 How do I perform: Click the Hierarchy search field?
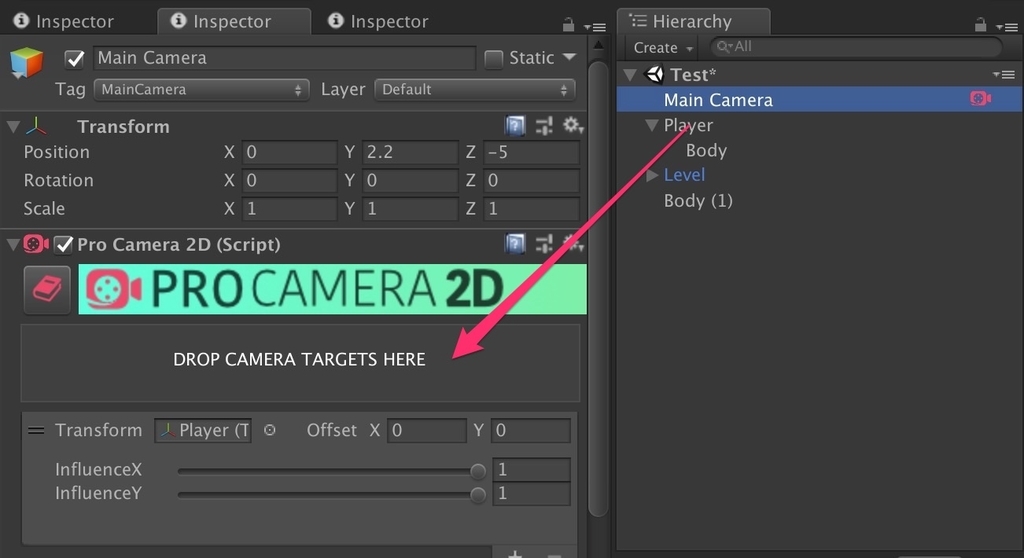coord(856,47)
